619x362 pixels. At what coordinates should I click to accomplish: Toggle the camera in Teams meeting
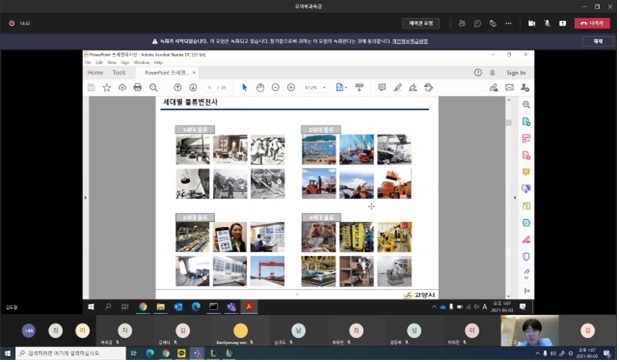(x=531, y=23)
